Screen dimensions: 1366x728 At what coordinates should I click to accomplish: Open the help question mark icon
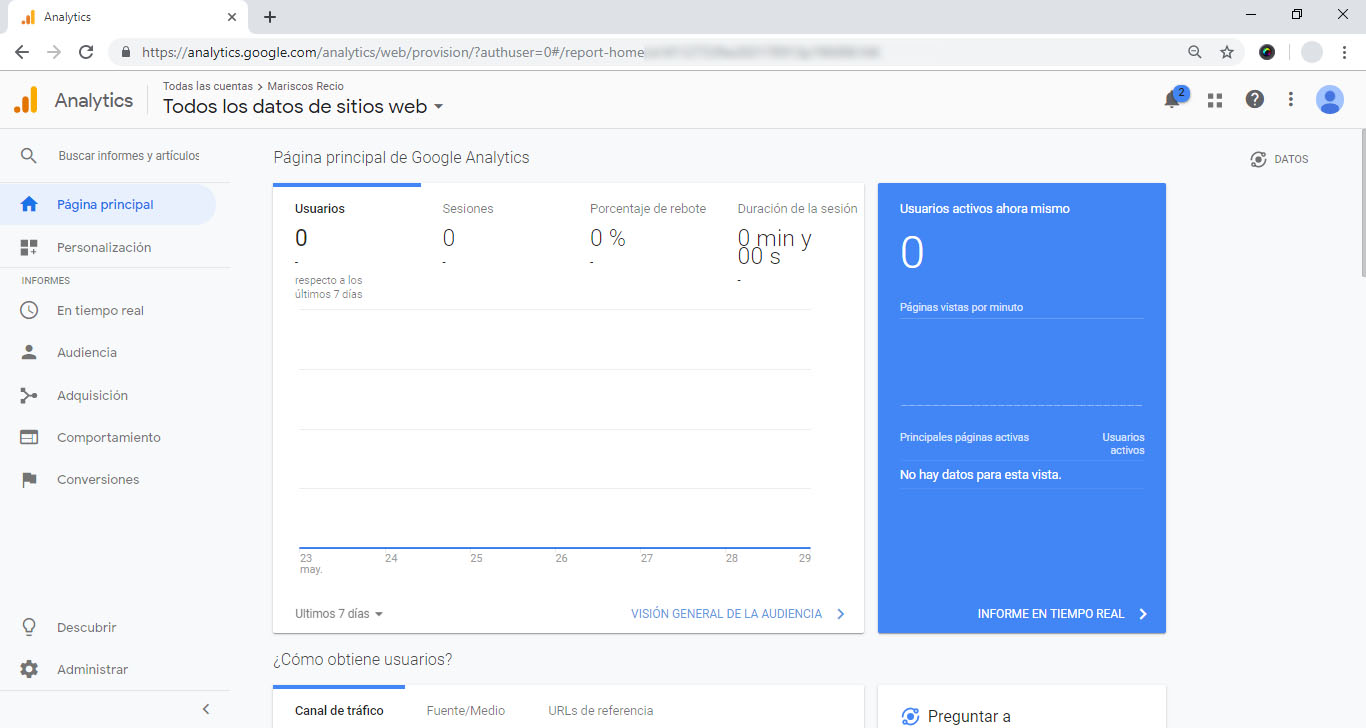(x=1254, y=99)
